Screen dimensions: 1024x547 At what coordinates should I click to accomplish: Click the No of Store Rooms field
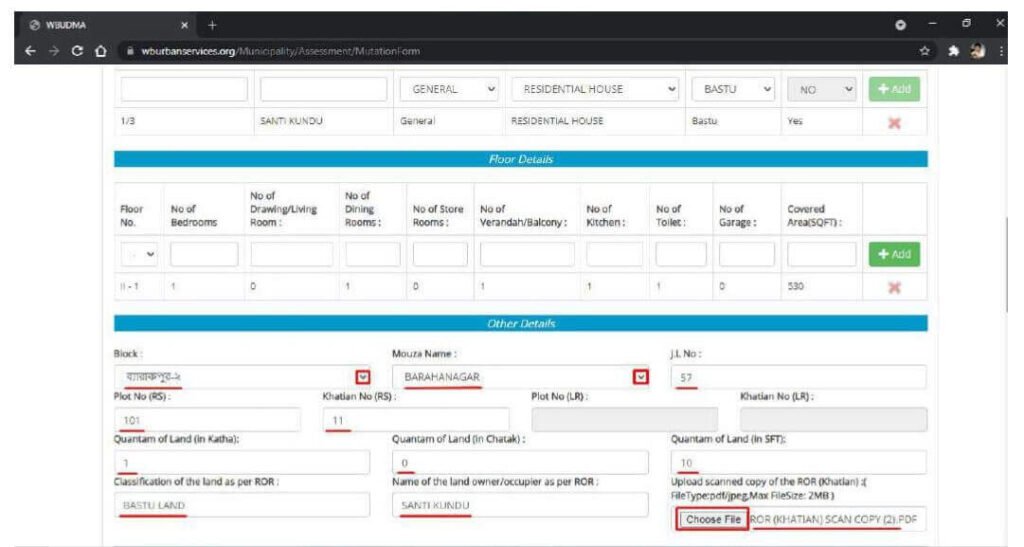[x=440, y=254]
